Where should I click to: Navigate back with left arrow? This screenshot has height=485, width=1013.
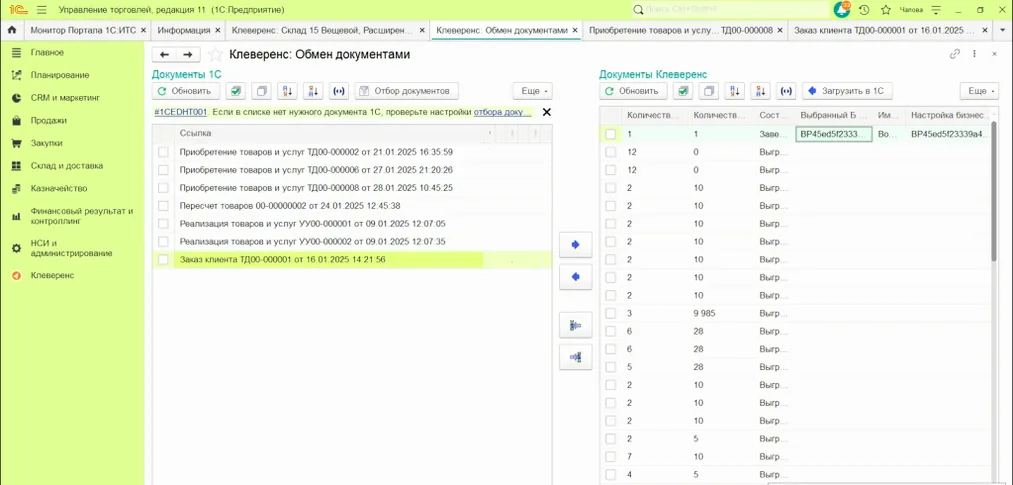click(x=164, y=55)
